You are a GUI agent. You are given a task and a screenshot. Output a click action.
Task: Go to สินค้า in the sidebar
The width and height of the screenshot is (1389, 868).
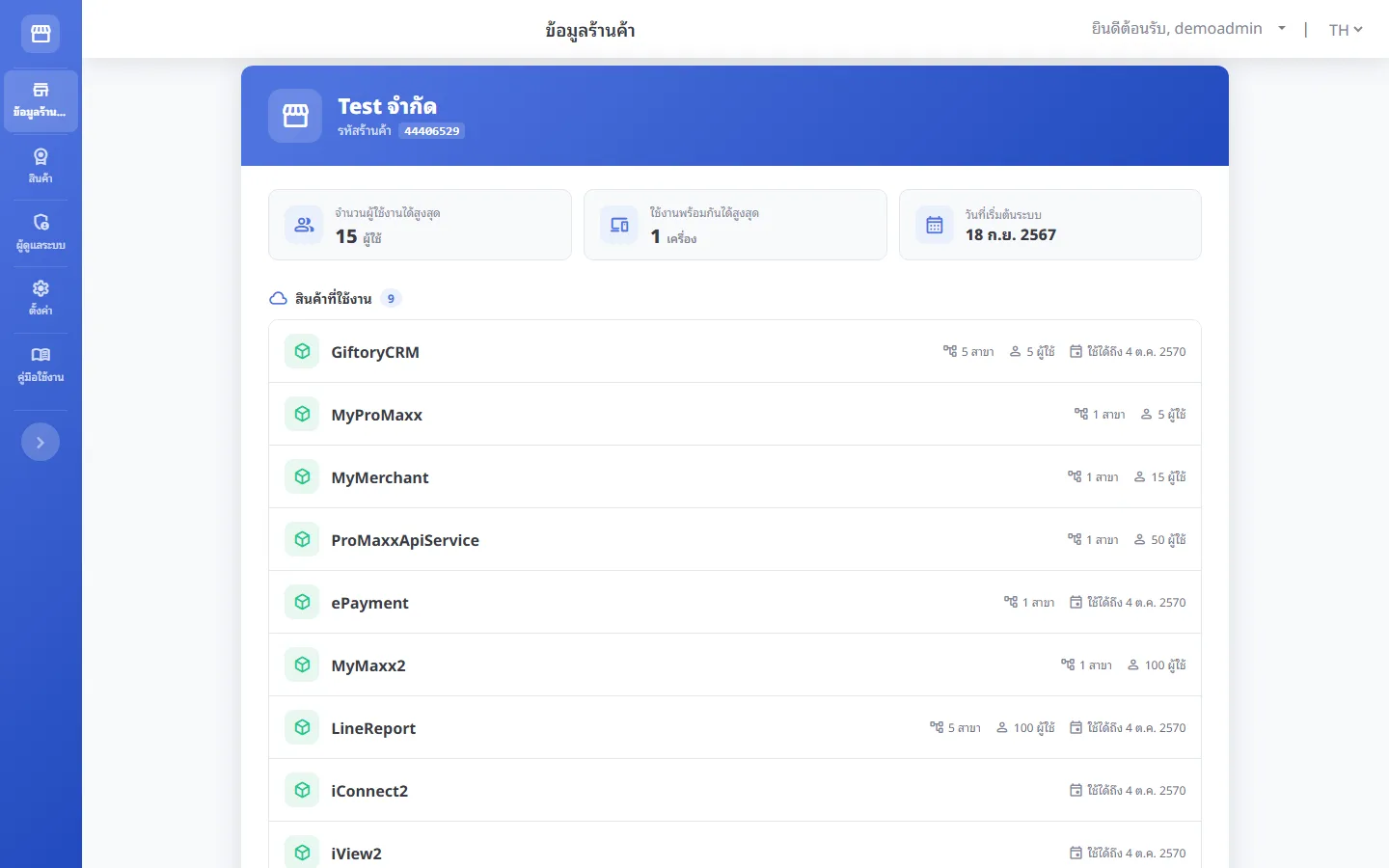click(x=41, y=166)
